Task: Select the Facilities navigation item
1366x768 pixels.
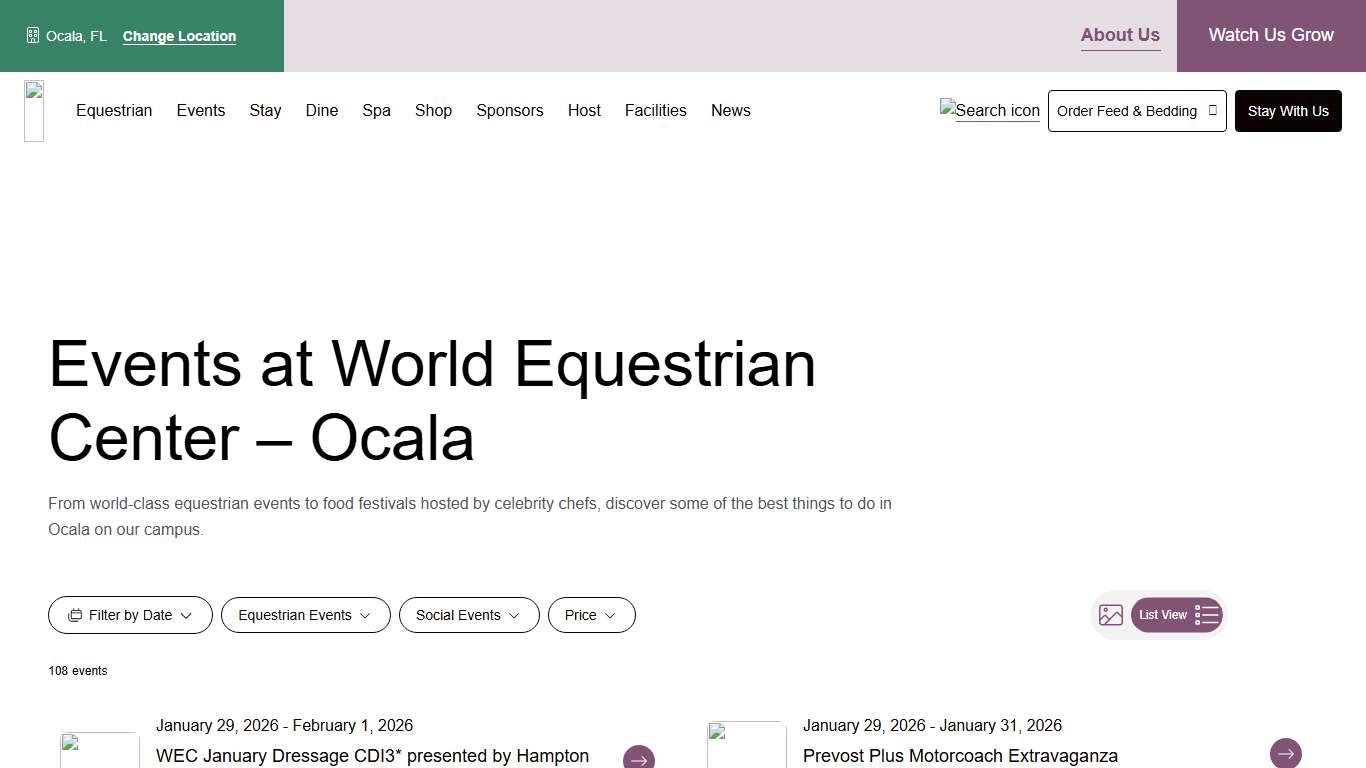Action: tap(655, 110)
